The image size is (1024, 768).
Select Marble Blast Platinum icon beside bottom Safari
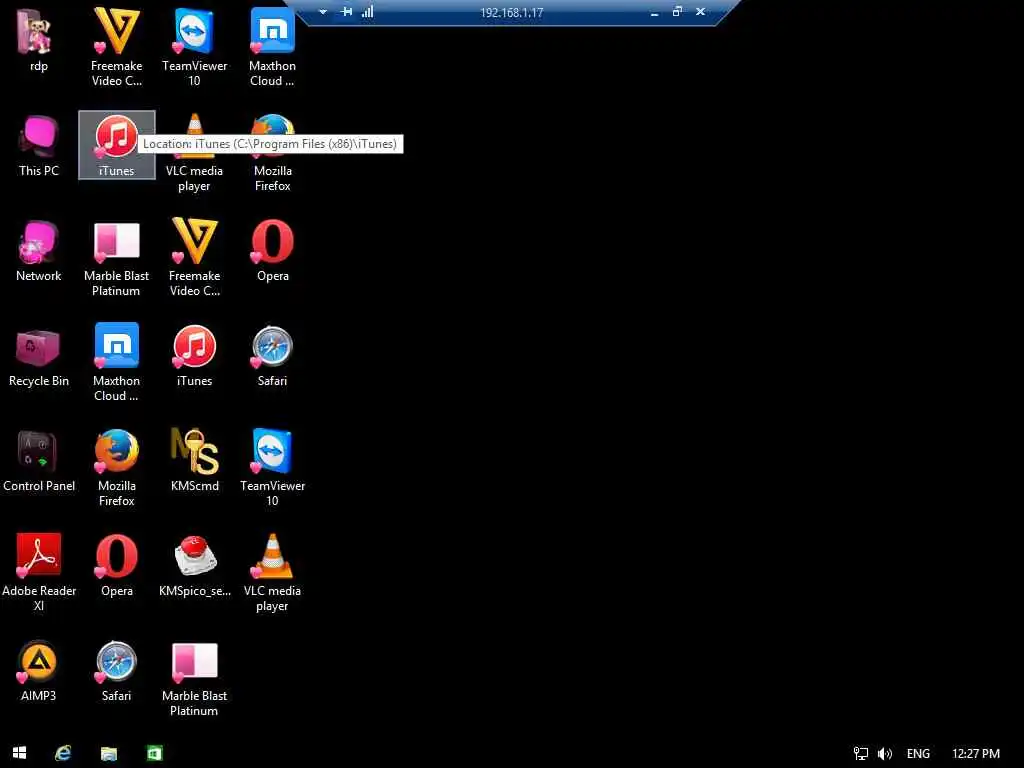(195, 679)
